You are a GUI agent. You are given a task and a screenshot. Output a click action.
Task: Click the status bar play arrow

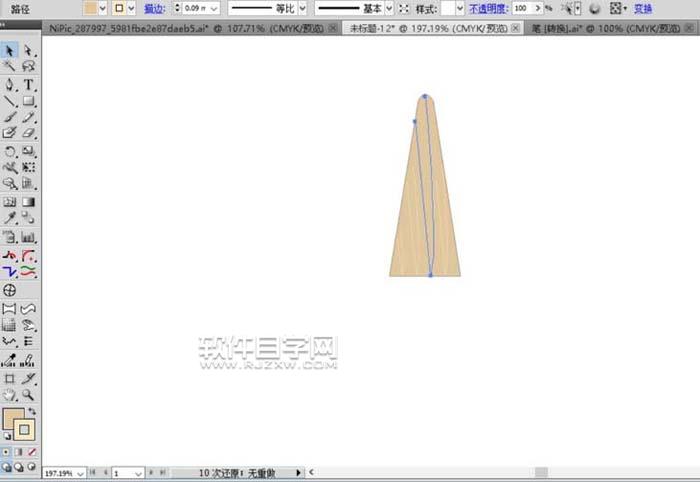298,473
